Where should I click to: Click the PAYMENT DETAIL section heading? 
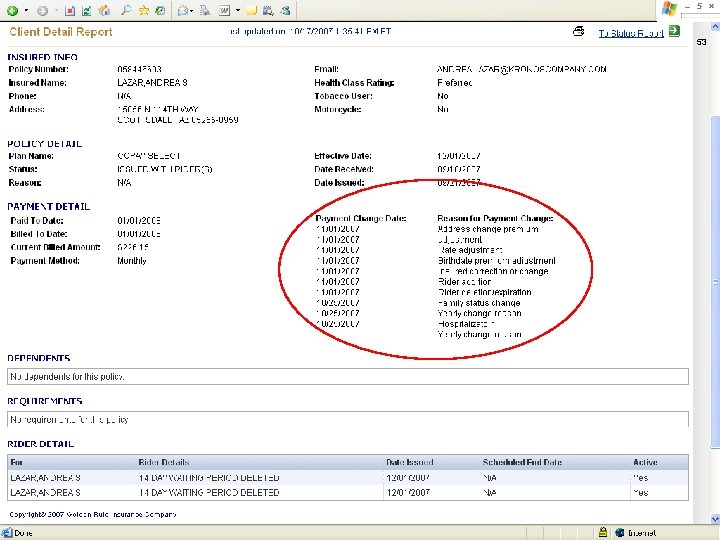pos(49,207)
